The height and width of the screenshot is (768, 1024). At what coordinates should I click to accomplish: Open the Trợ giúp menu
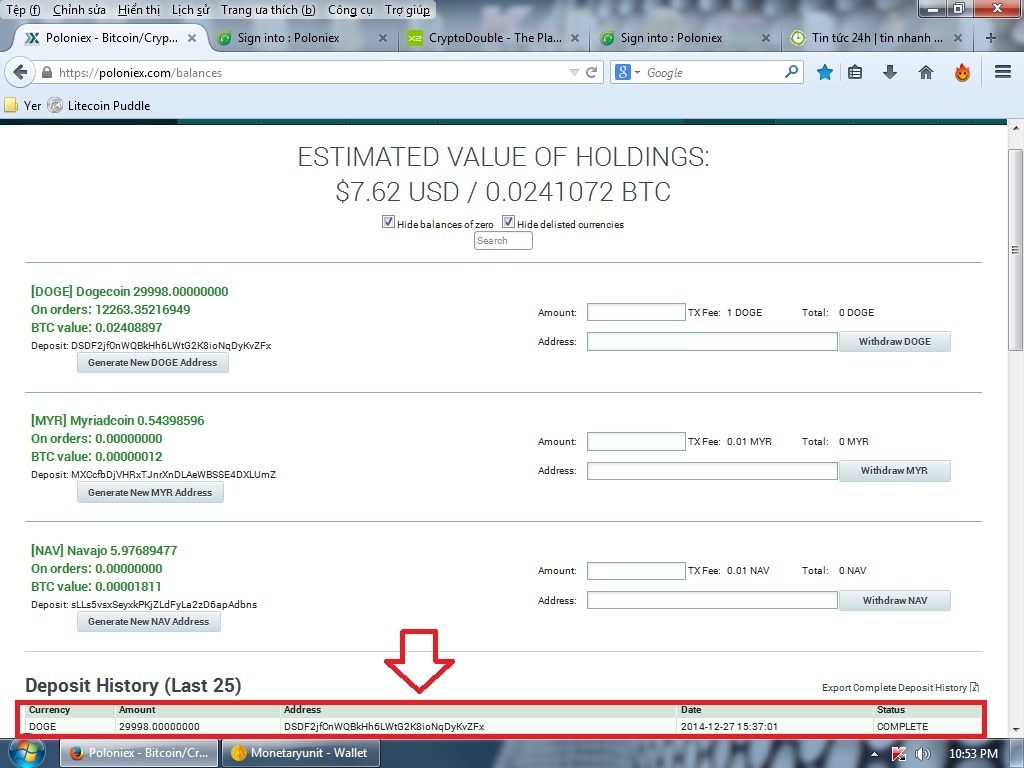tap(408, 10)
